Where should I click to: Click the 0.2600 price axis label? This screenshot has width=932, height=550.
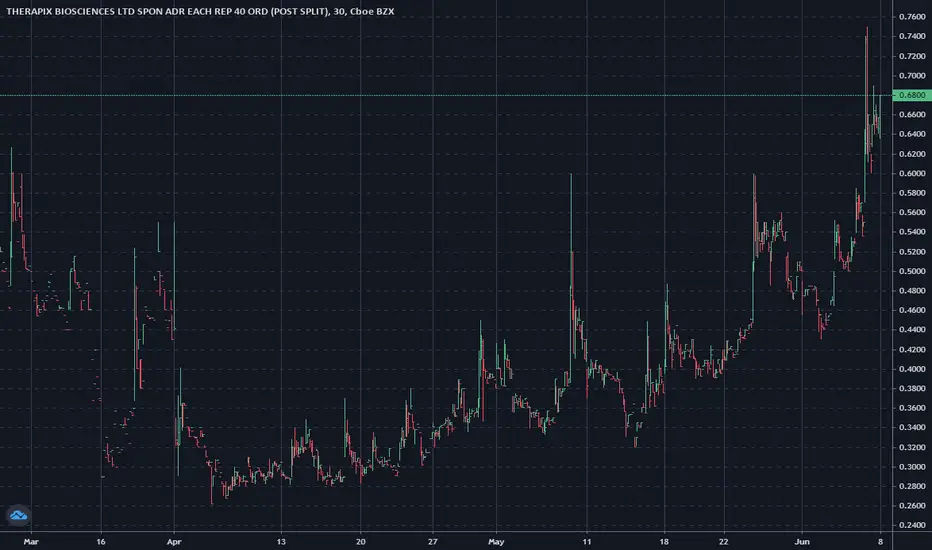click(912, 505)
